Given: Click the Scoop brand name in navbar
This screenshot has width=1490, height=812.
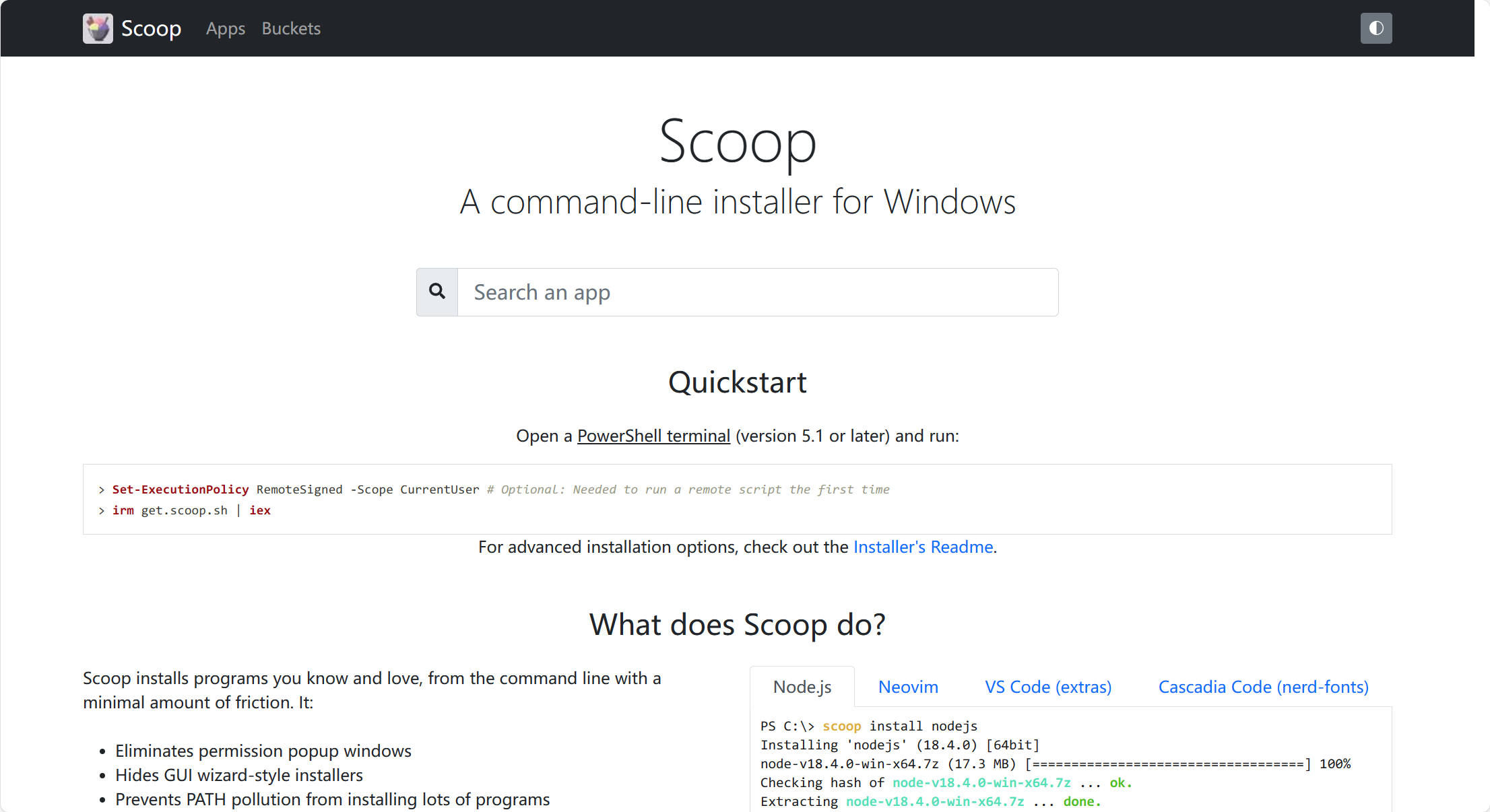Looking at the screenshot, I should [151, 28].
